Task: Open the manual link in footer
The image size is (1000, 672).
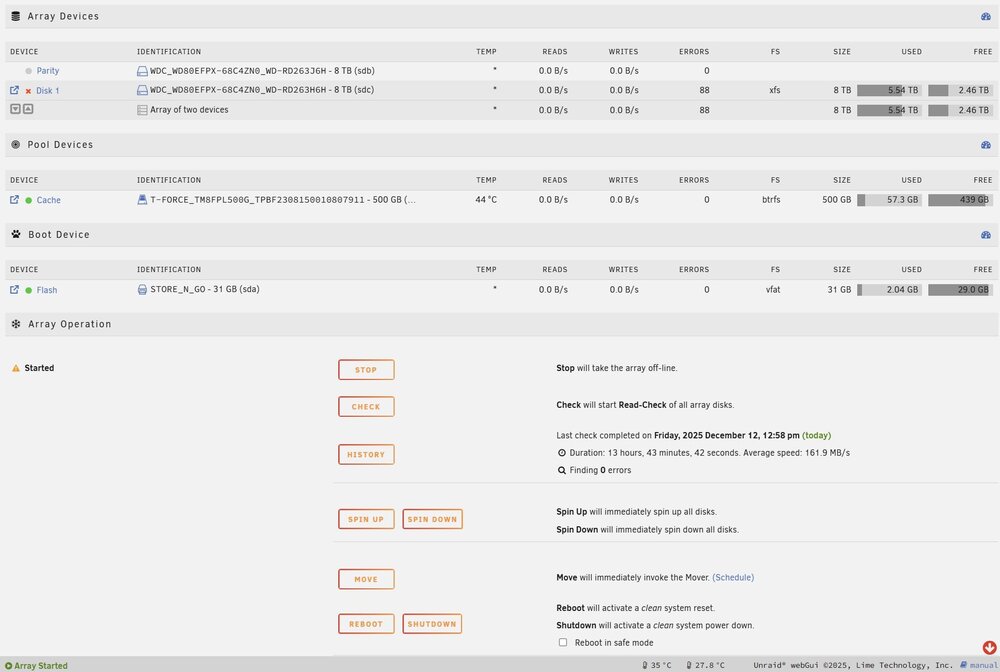Action: [x=979, y=665]
